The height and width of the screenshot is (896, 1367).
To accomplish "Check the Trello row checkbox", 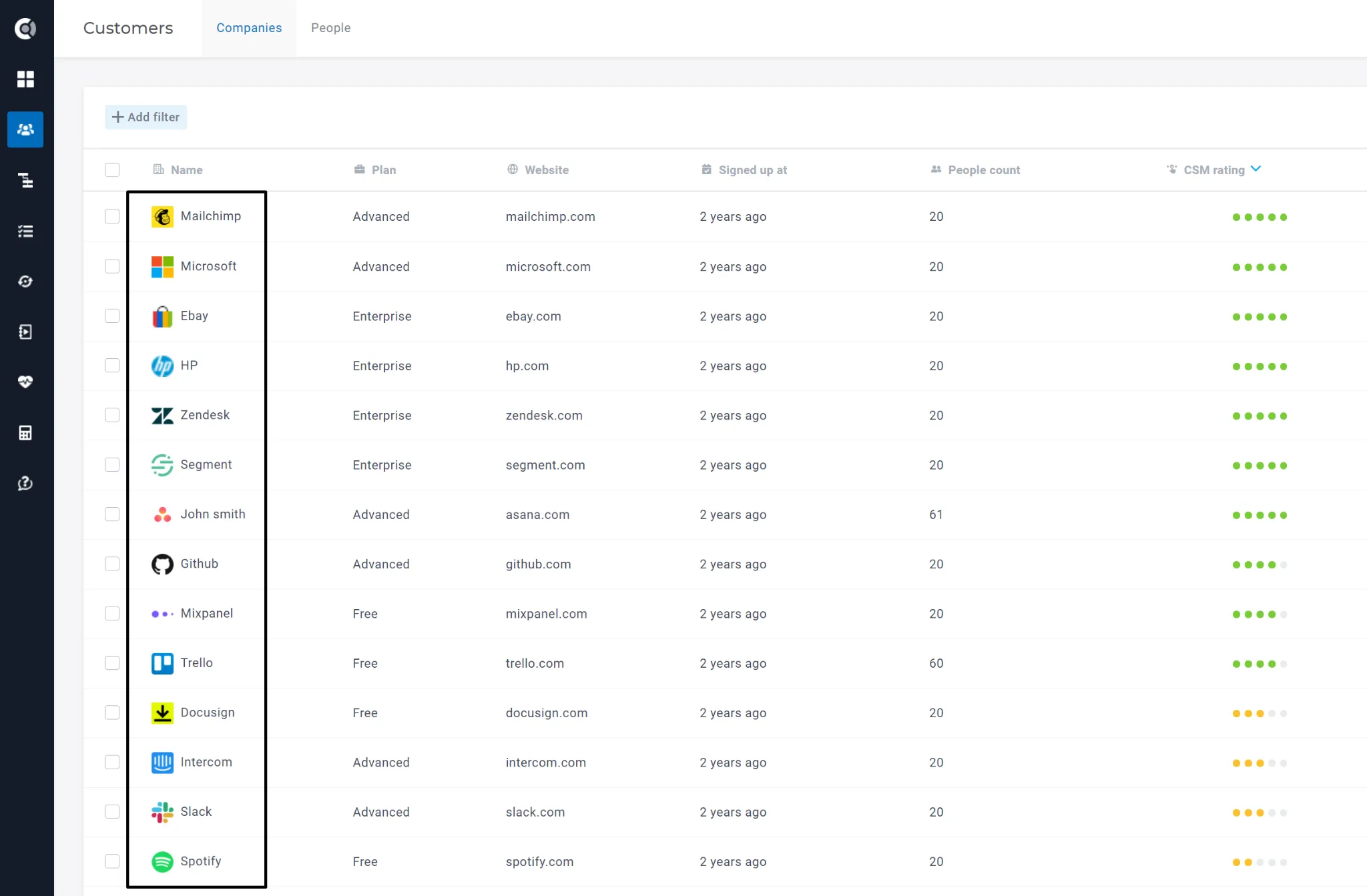I will (x=112, y=662).
